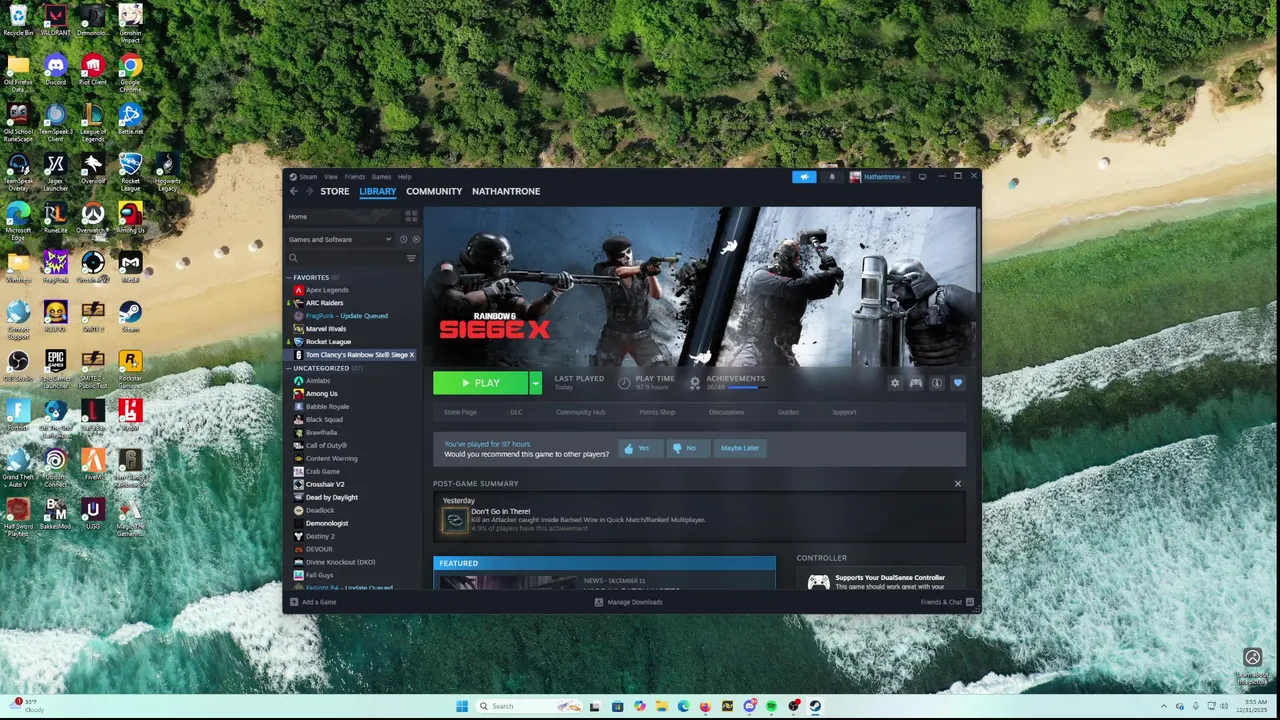Dismiss the Post-Game Summary section
Viewport: 1280px width, 720px height.
[x=957, y=484]
